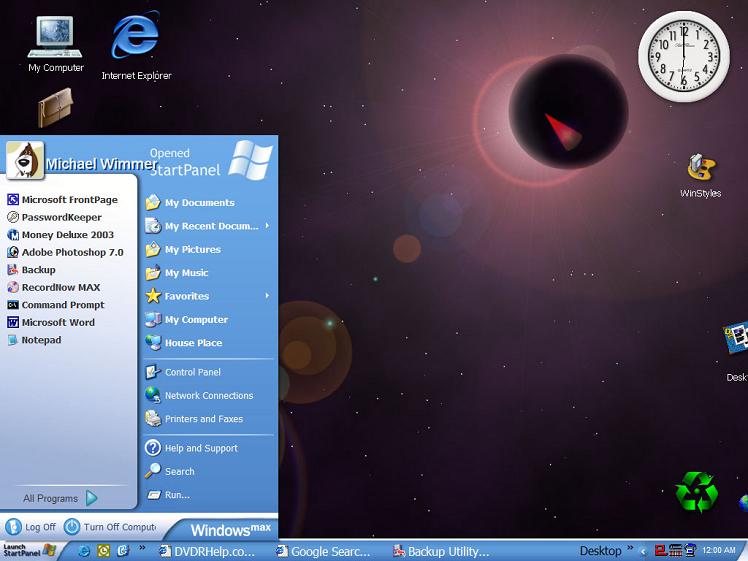
Task: Switch to the DVDRHelp.co... taskbar window
Action: point(207,551)
